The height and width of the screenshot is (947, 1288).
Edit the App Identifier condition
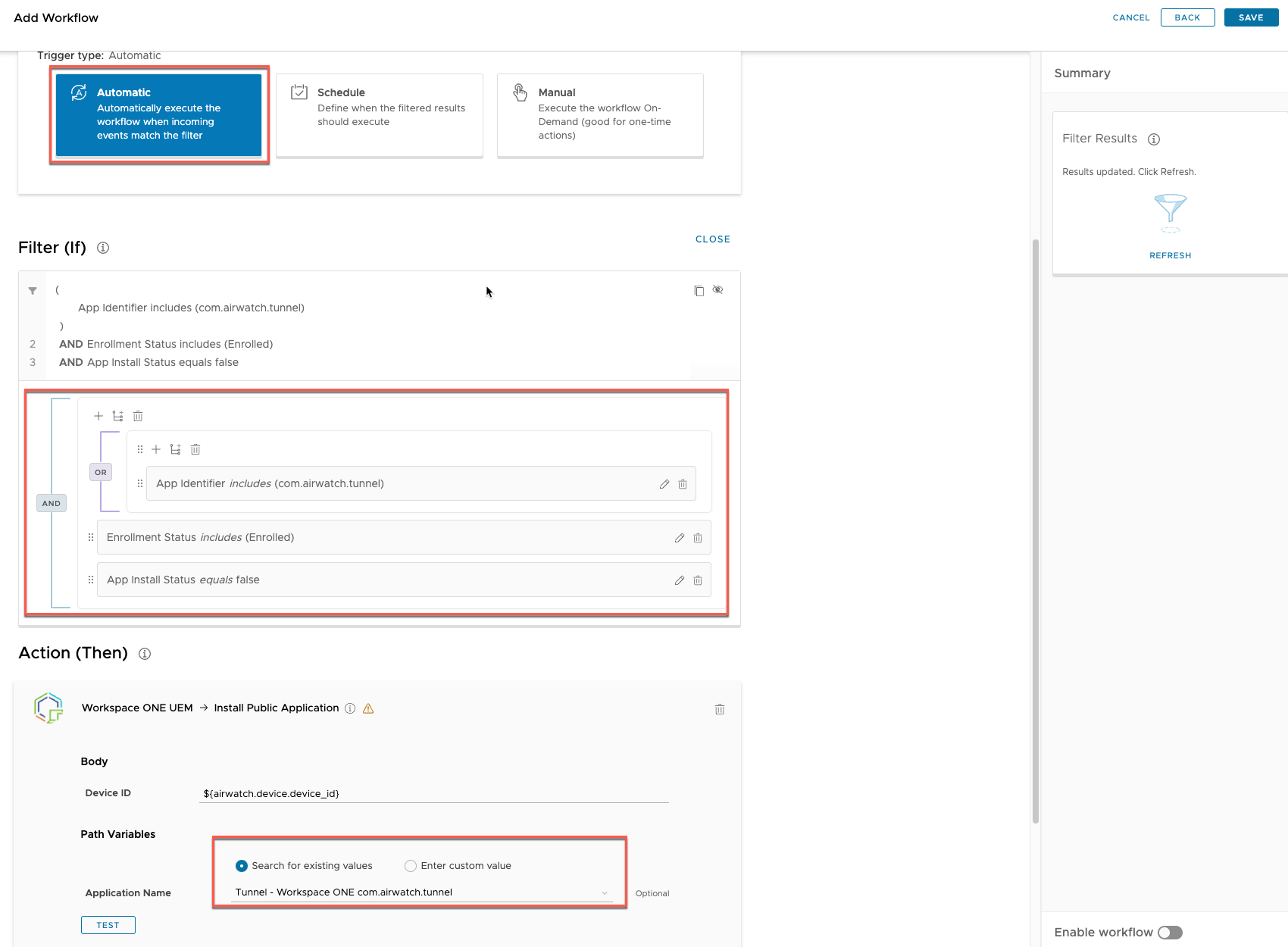(x=664, y=483)
